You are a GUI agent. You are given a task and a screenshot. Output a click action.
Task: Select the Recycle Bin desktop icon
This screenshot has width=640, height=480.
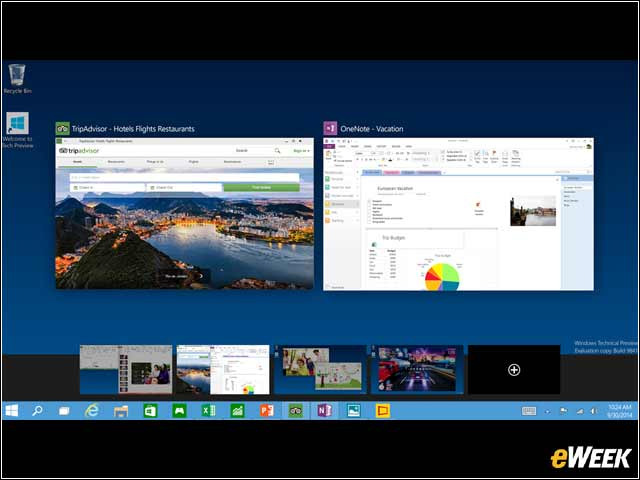(17, 79)
